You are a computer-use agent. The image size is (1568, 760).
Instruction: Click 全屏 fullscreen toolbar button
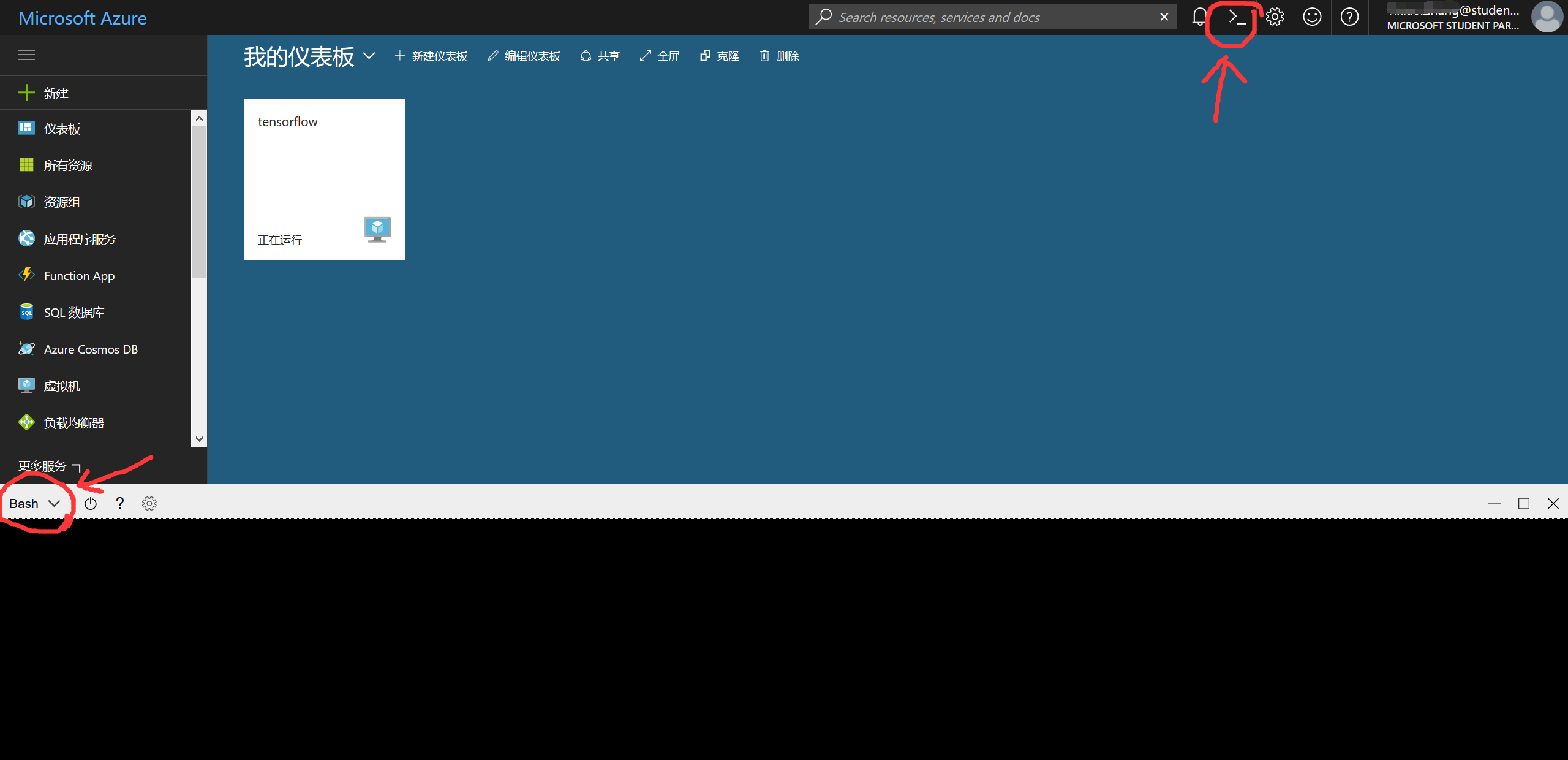tap(660, 56)
